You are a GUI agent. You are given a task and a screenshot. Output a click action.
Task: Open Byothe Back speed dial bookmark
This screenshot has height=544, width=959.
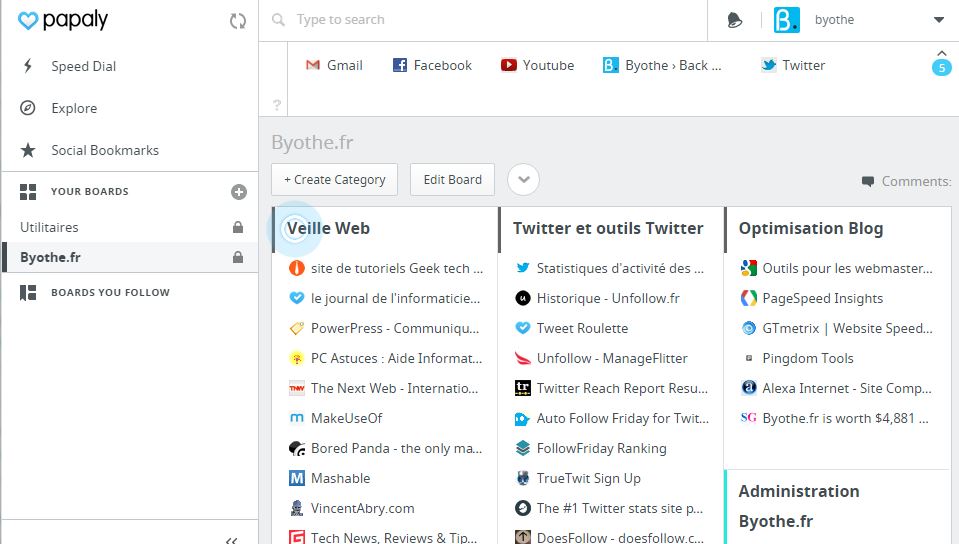tap(662, 65)
